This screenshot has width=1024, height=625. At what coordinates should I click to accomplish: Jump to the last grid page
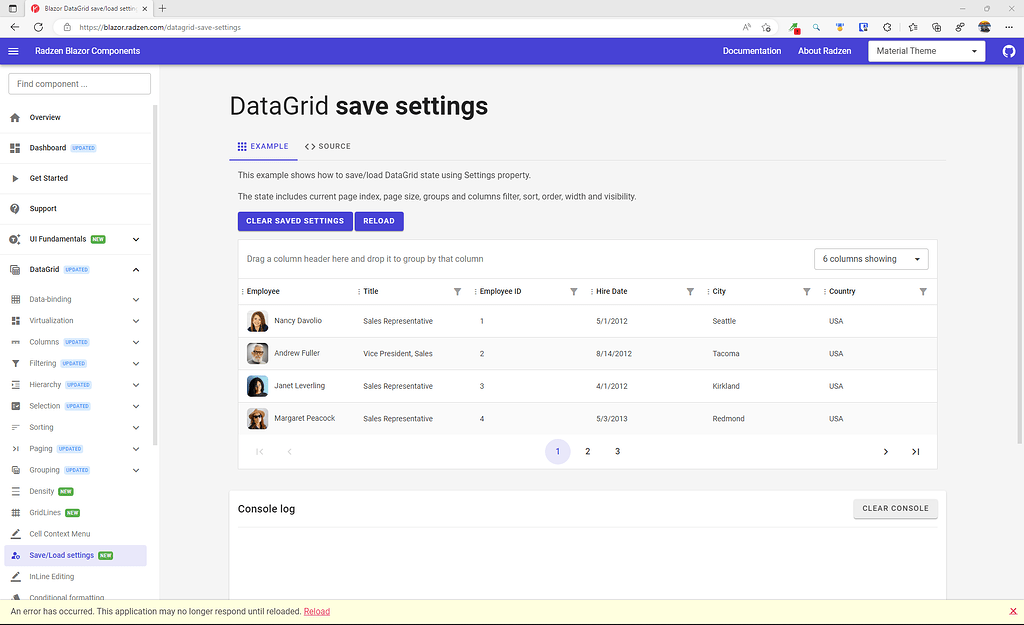coord(914,451)
